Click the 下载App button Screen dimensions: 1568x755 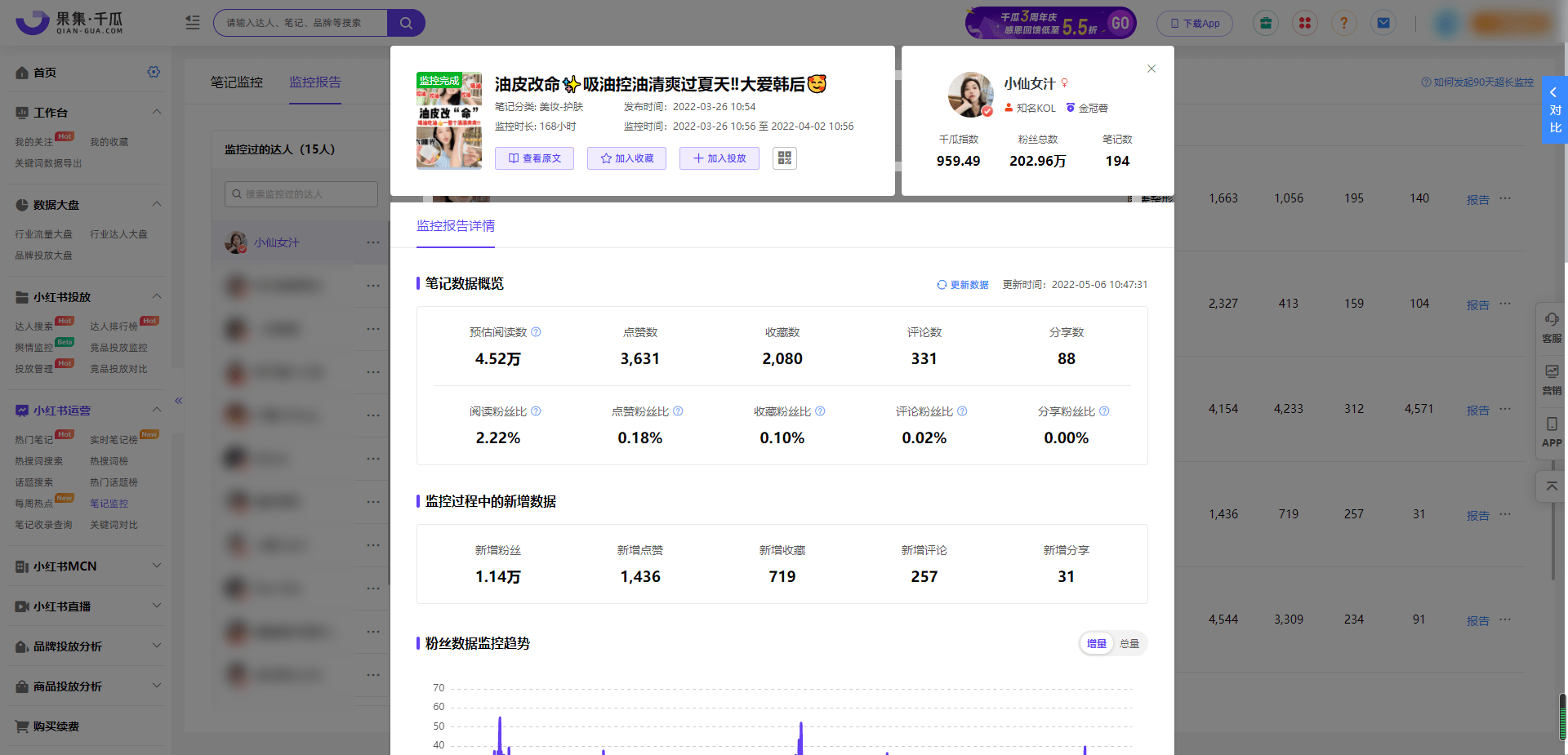coord(1195,24)
